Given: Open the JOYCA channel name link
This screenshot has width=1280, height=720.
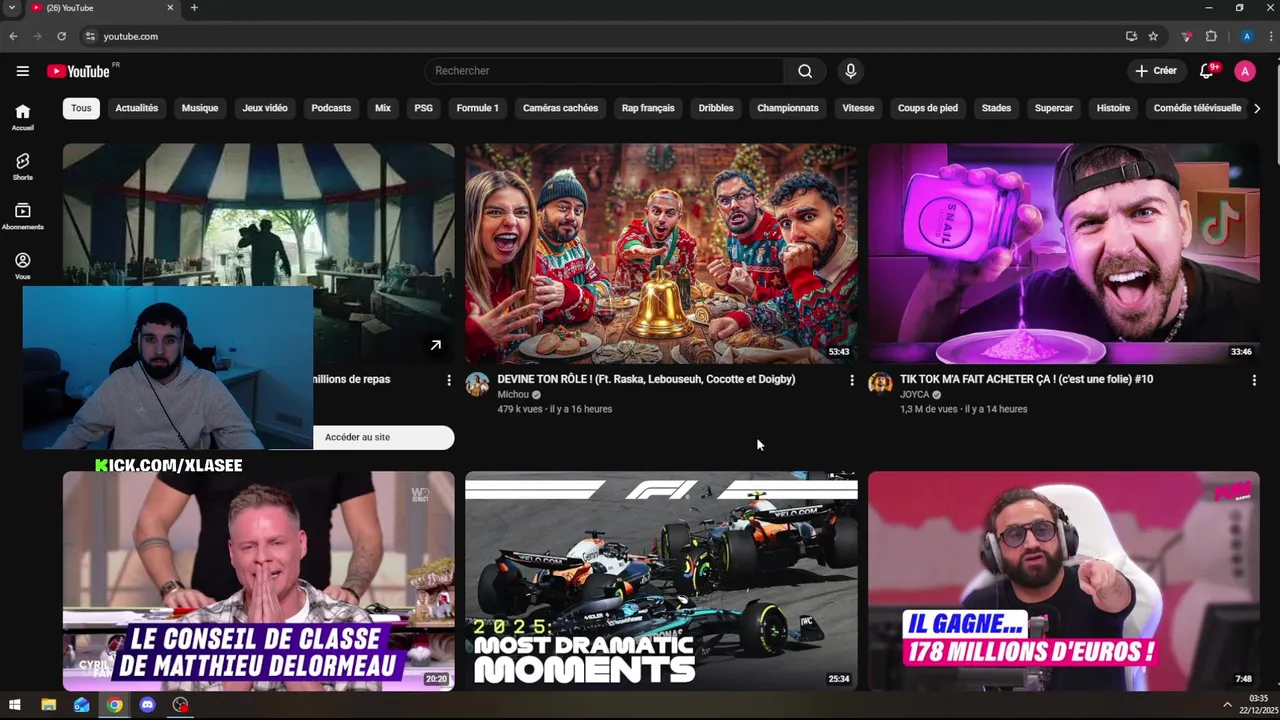Looking at the screenshot, I should [915, 395].
